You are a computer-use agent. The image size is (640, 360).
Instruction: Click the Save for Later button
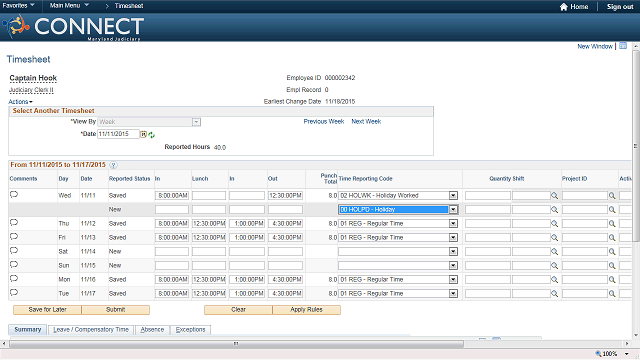click(47, 310)
